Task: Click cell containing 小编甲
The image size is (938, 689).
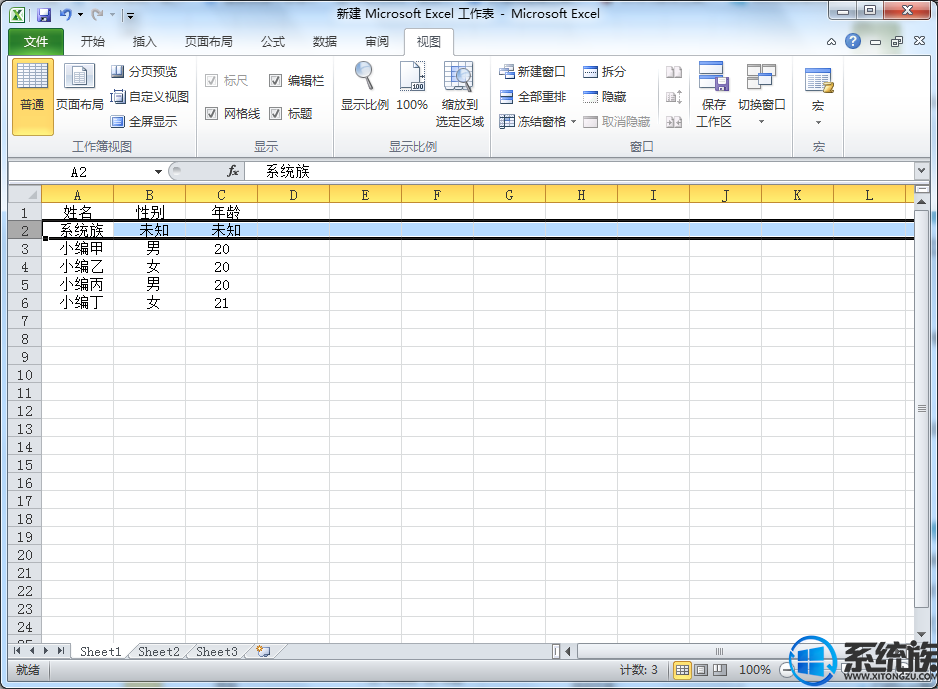Action: coord(77,249)
